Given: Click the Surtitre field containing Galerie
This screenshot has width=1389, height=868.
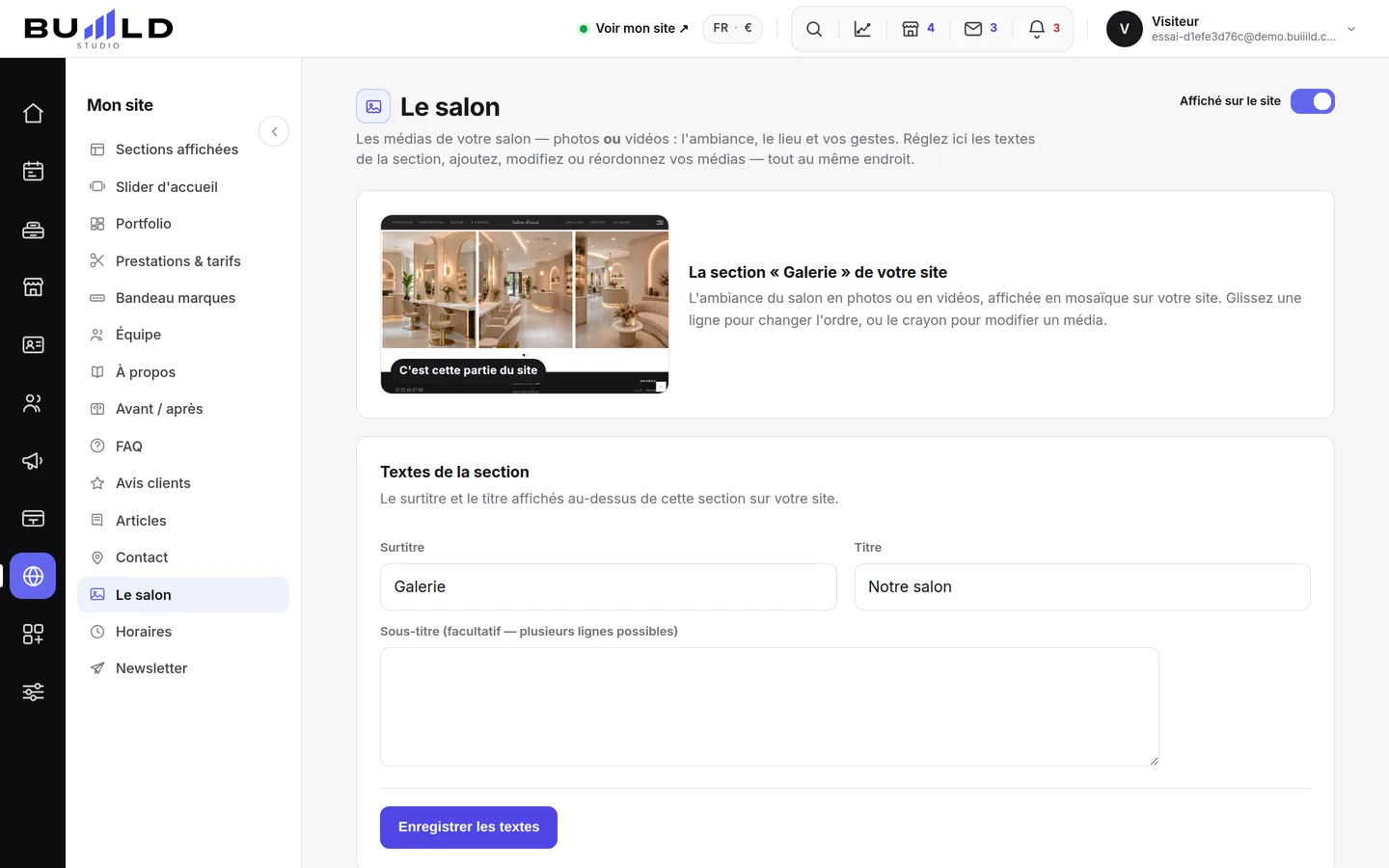Looking at the screenshot, I should pyautogui.click(x=609, y=587).
